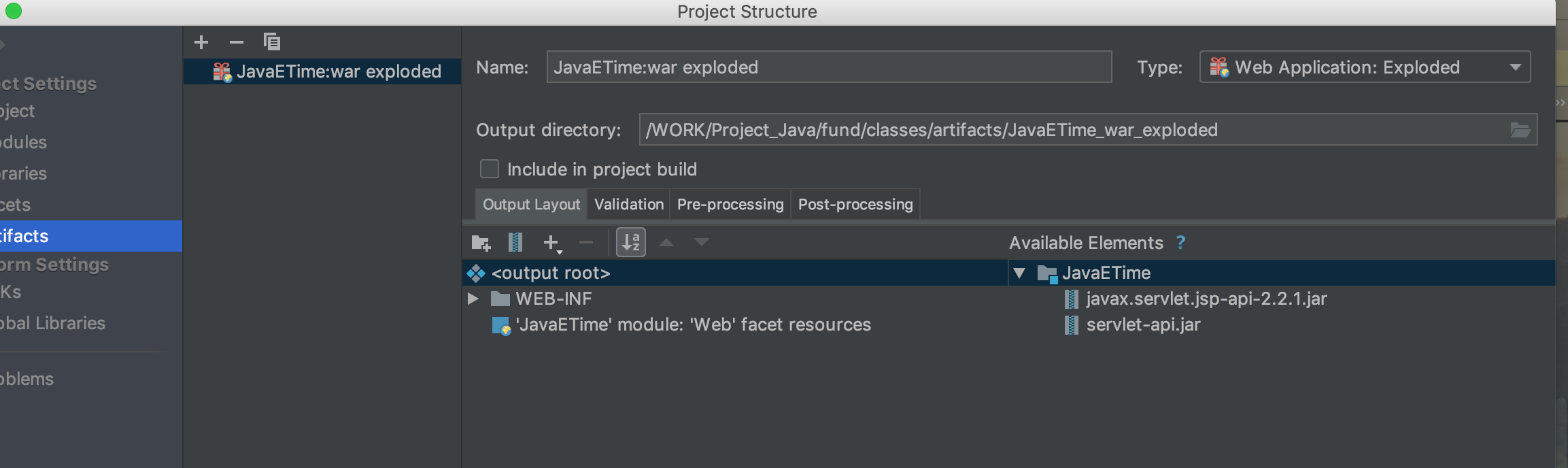
Task: Select JavaETime:war exploded artifact in list
Action: (x=339, y=71)
